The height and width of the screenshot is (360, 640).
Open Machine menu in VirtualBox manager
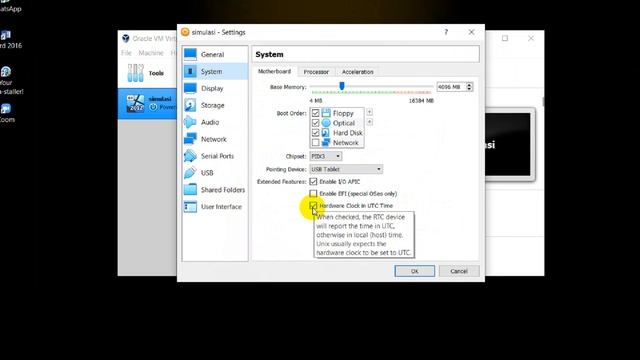pyautogui.click(x=151, y=53)
